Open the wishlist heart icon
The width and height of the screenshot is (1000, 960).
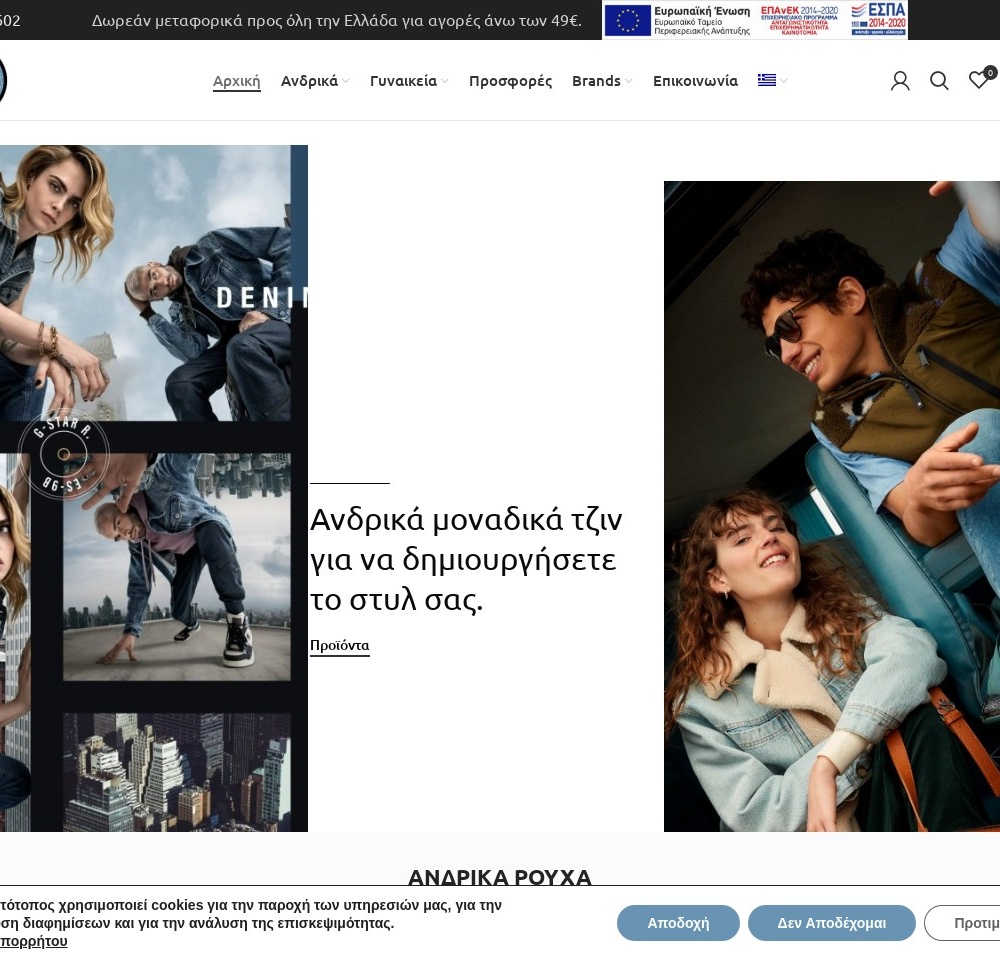tap(979, 80)
